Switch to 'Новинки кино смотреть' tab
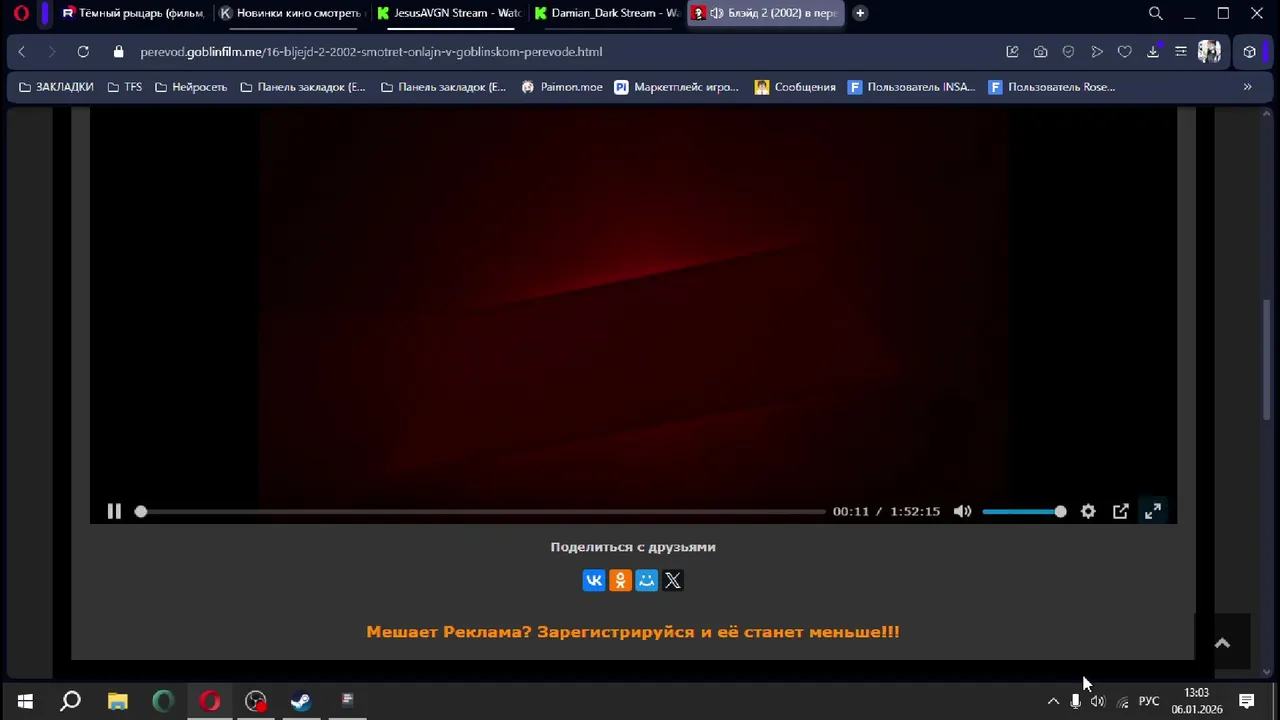1280x720 pixels. pos(290,13)
